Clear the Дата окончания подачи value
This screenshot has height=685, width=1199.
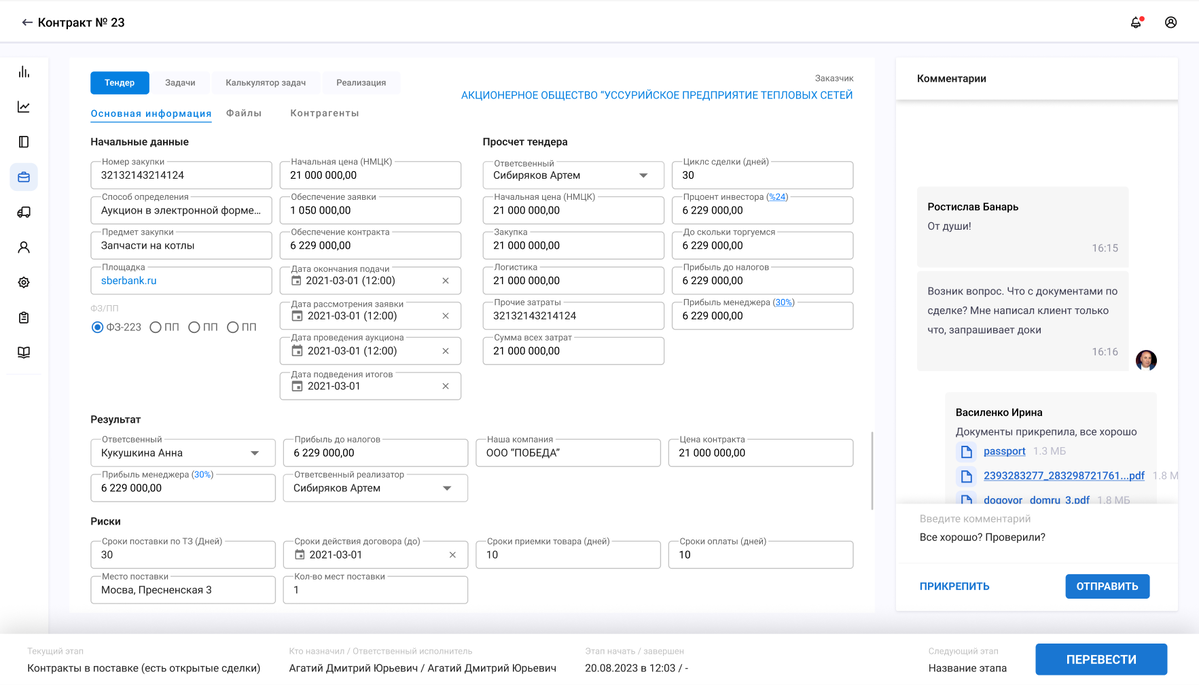[x=446, y=281]
